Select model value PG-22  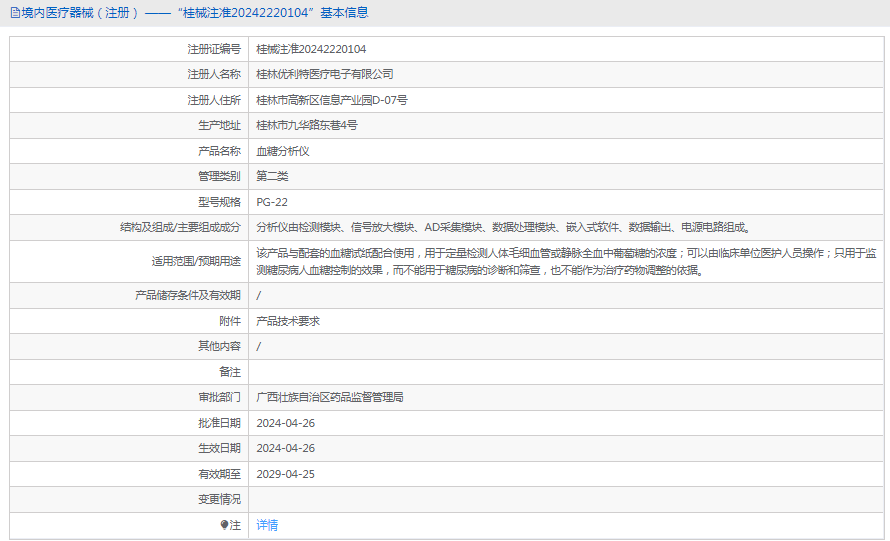pyautogui.click(x=272, y=202)
